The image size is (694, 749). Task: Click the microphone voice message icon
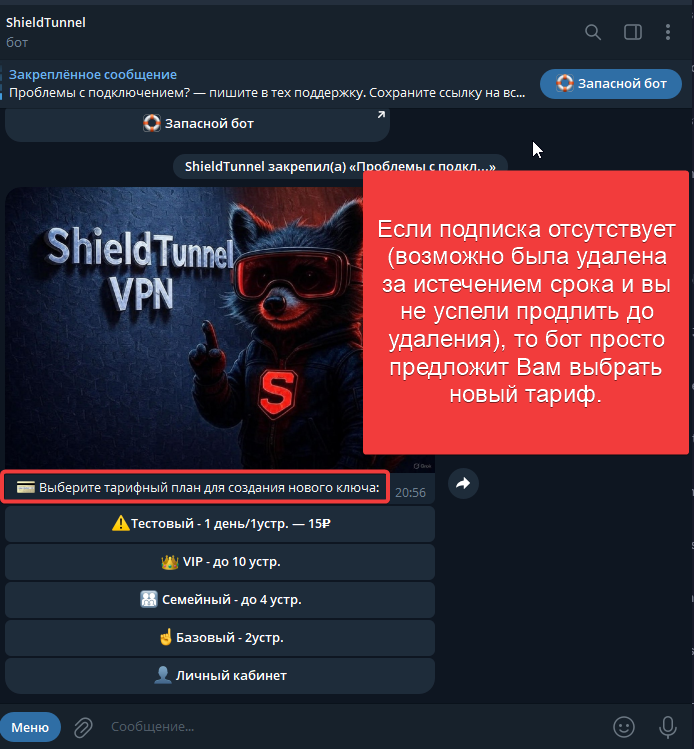point(667,727)
